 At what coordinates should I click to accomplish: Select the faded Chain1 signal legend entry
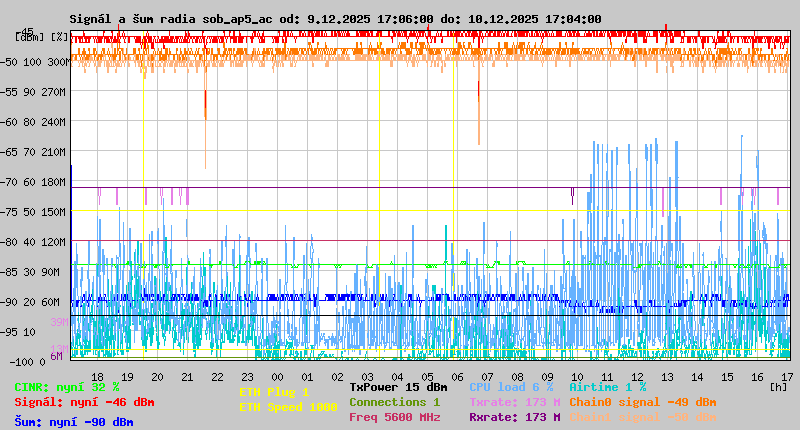pos(642,417)
